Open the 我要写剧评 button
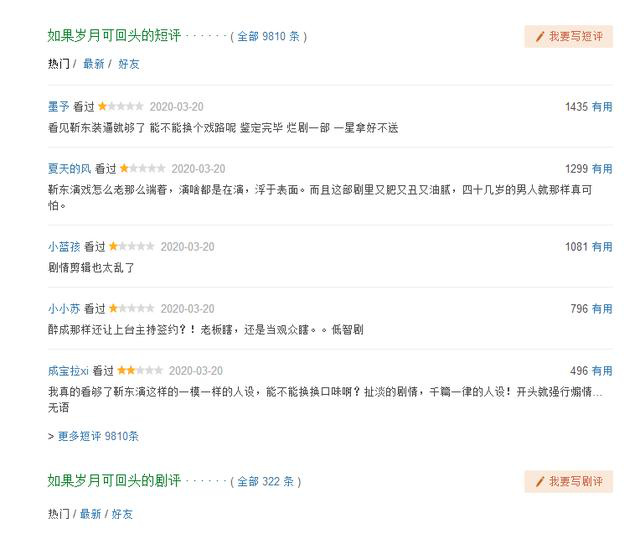Viewport: 640px width, 534px height. pos(569,481)
